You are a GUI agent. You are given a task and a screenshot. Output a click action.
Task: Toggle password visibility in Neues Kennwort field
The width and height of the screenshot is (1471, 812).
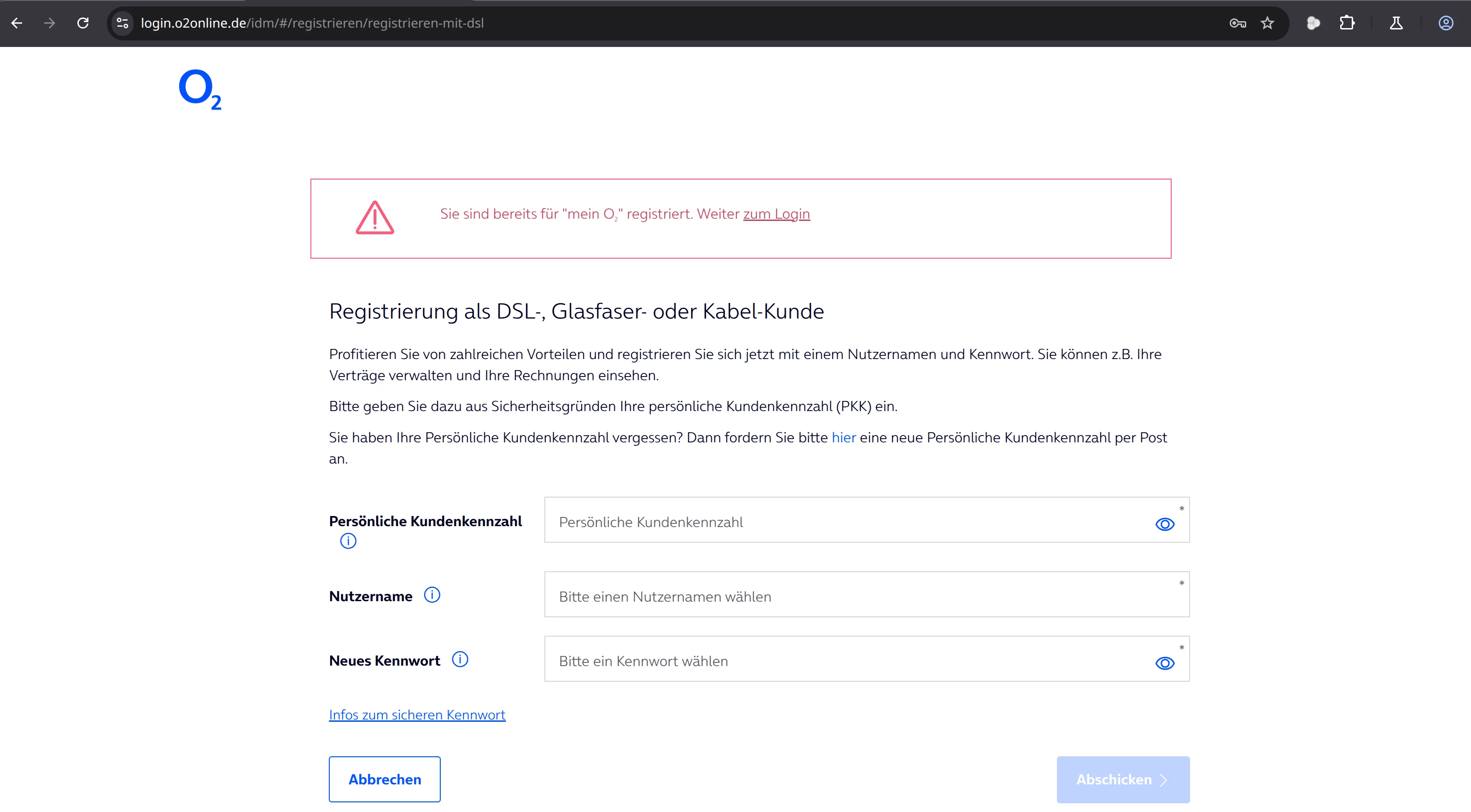1164,663
